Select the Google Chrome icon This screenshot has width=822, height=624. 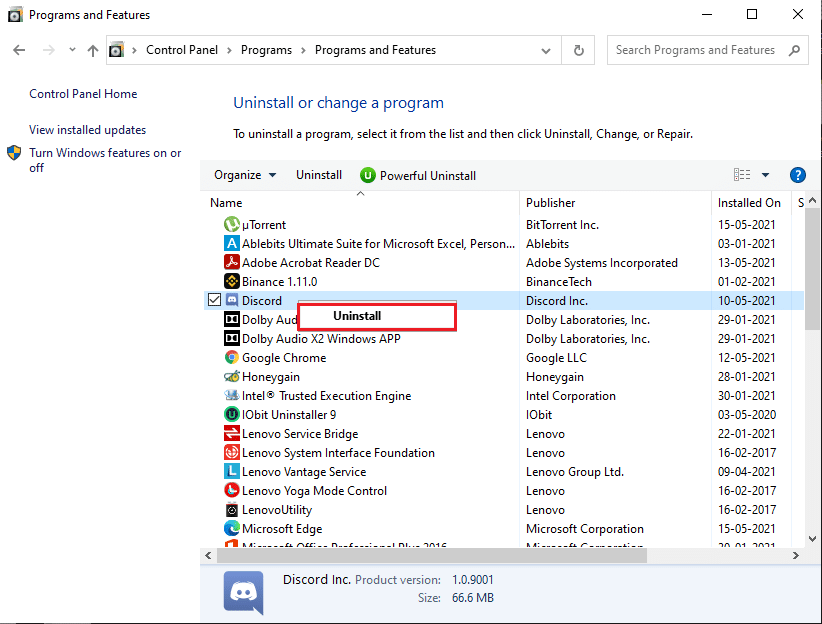[x=232, y=358]
